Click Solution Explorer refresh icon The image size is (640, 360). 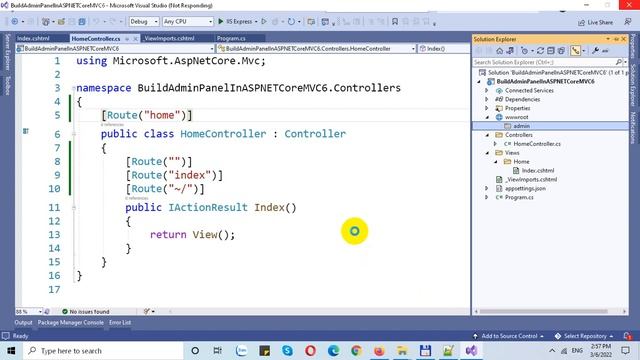[540, 51]
